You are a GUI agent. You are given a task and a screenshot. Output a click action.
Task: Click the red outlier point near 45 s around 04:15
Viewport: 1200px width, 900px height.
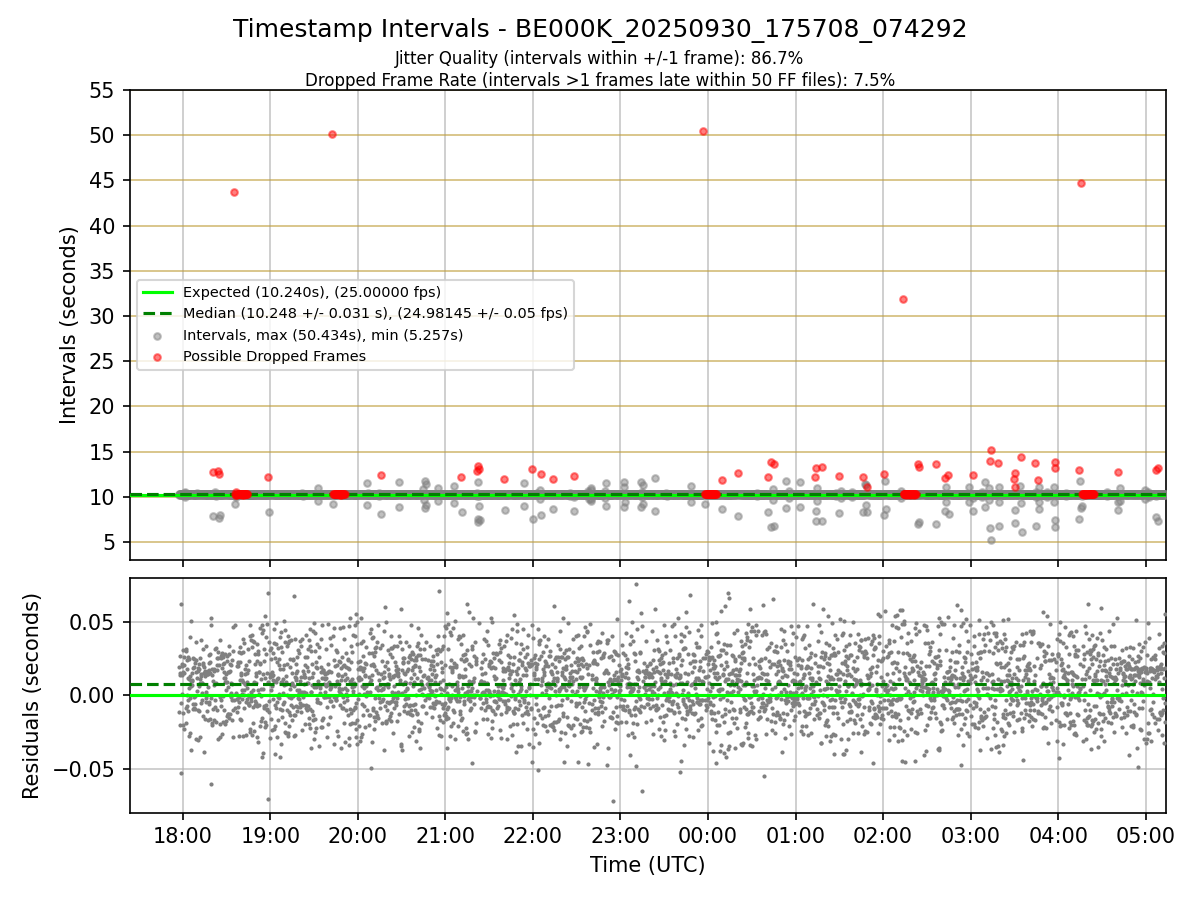tap(1081, 183)
